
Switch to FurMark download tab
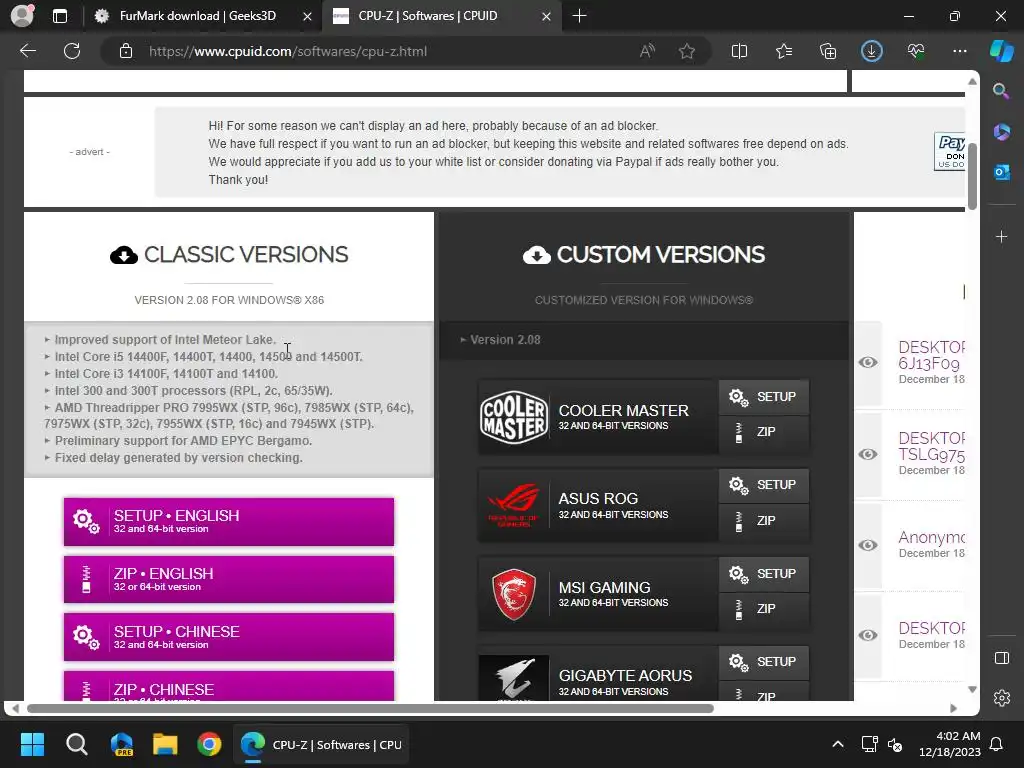point(197,16)
